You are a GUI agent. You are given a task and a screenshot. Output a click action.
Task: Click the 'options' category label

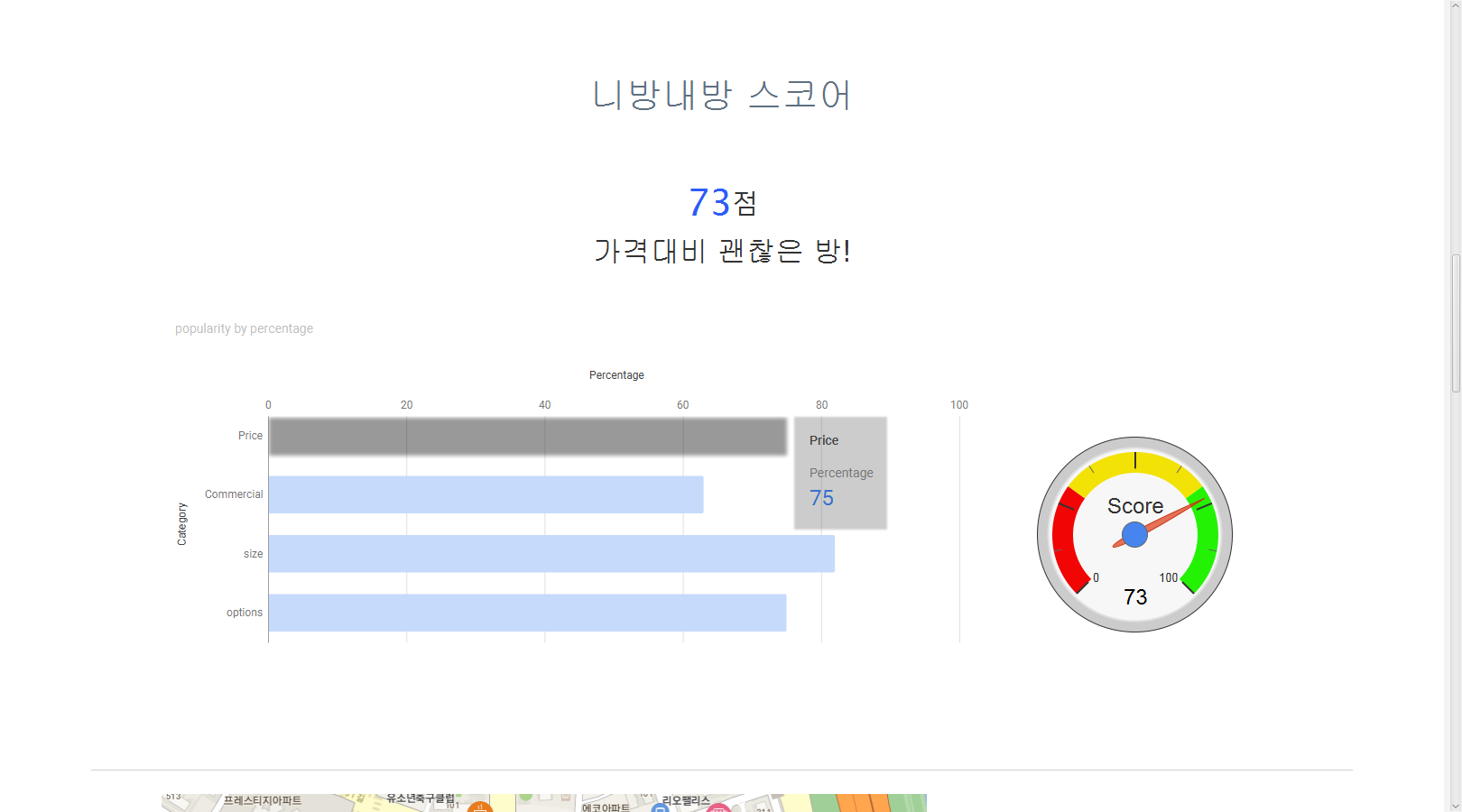[x=245, y=613]
